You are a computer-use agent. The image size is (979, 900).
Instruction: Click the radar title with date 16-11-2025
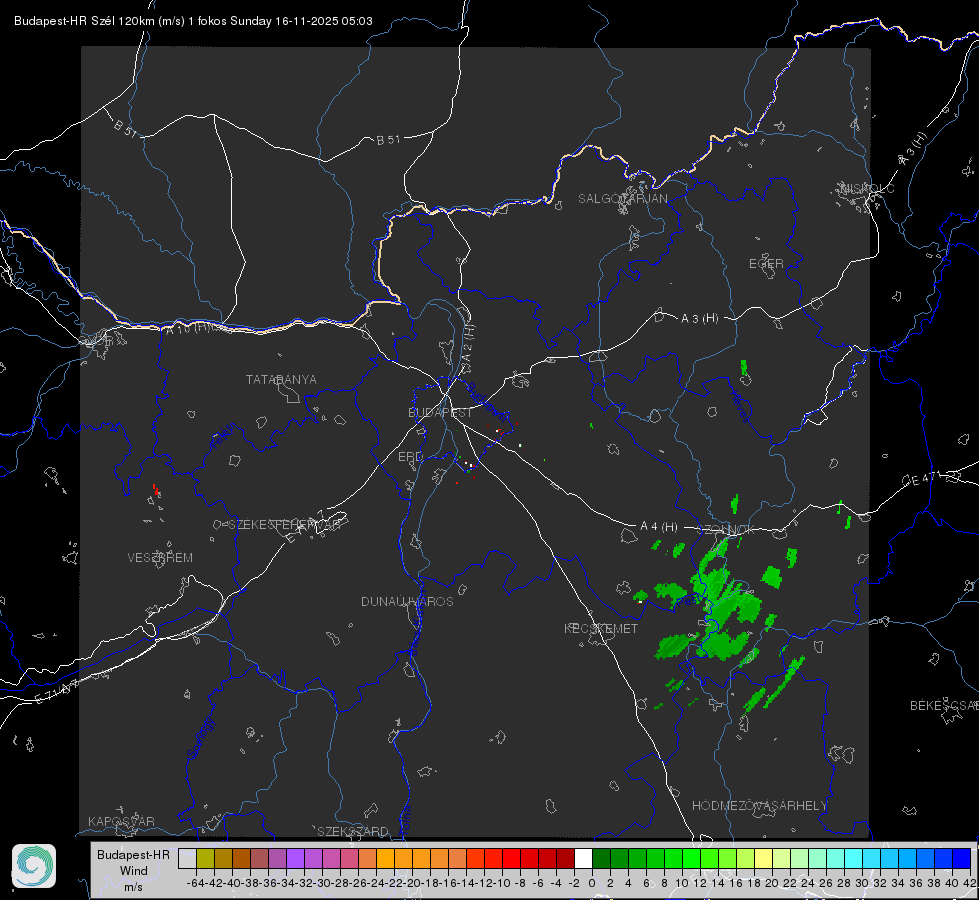[193, 21]
